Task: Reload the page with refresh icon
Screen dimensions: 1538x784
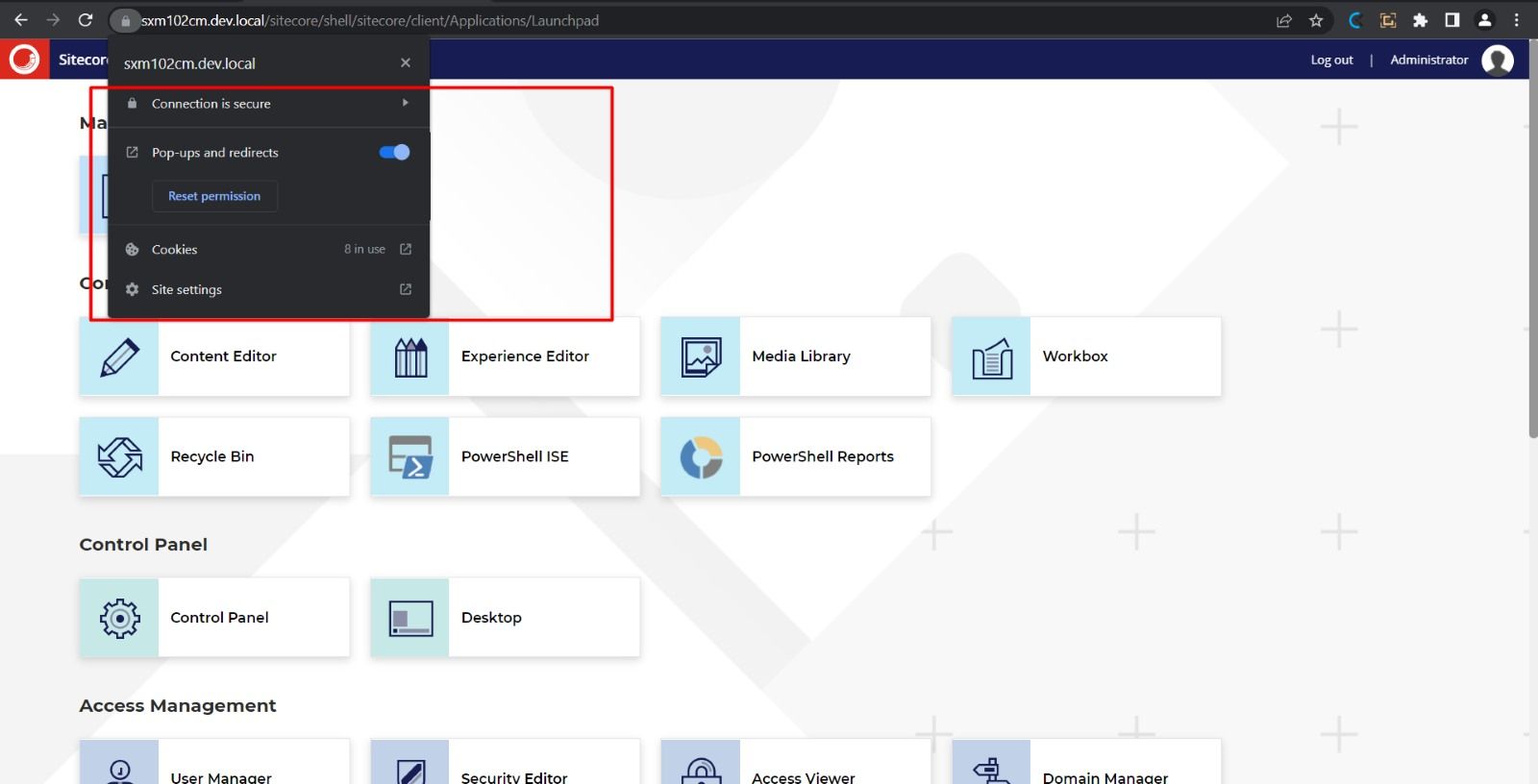Action: pyautogui.click(x=86, y=20)
